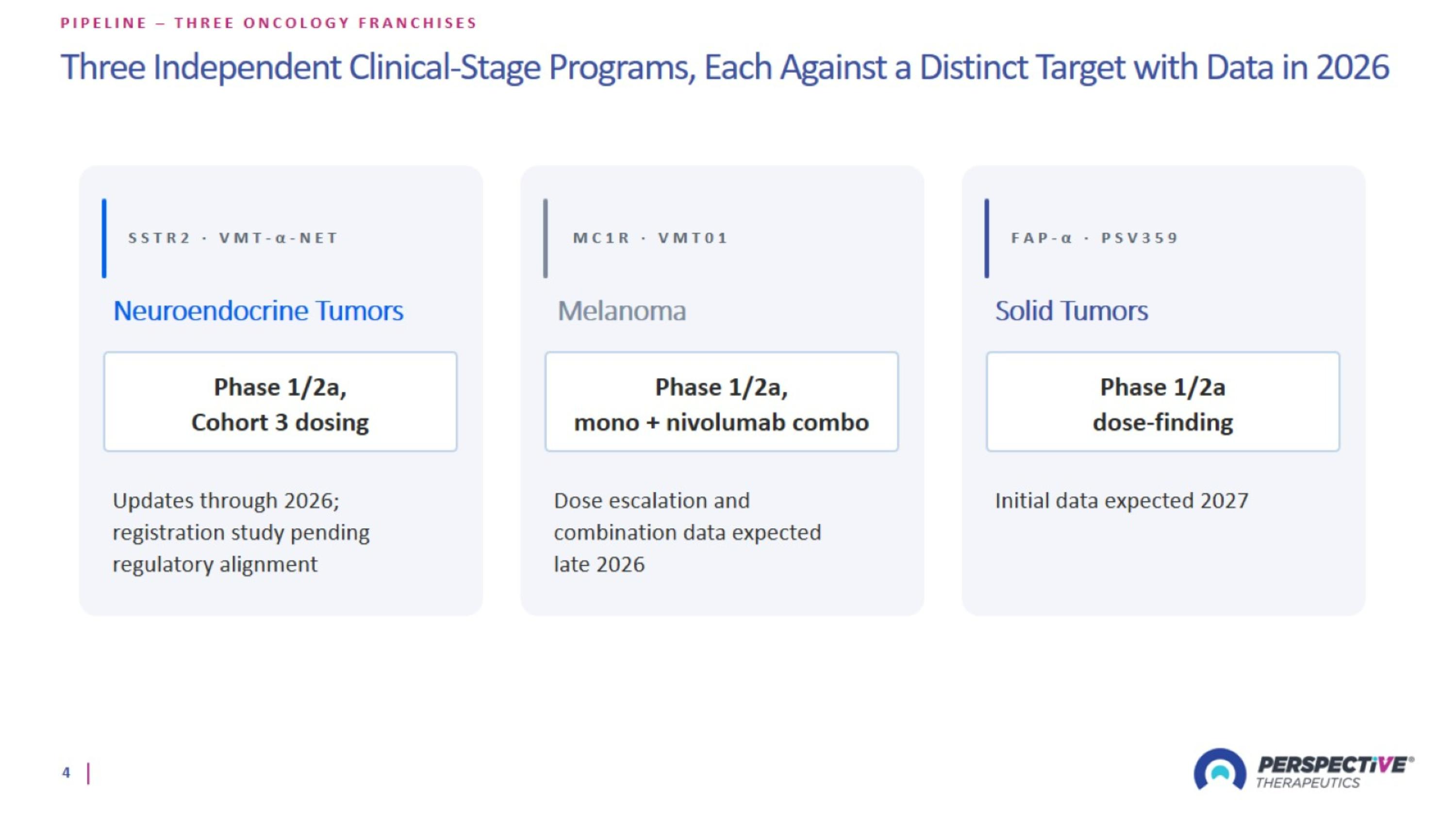Click the Perspective Therapeutics wordmark

point(1335,772)
